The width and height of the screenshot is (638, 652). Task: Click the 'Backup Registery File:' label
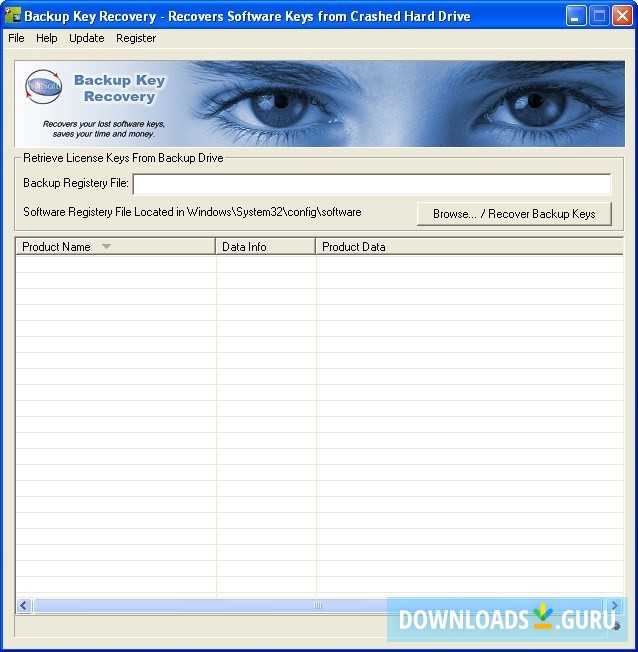click(76, 183)
